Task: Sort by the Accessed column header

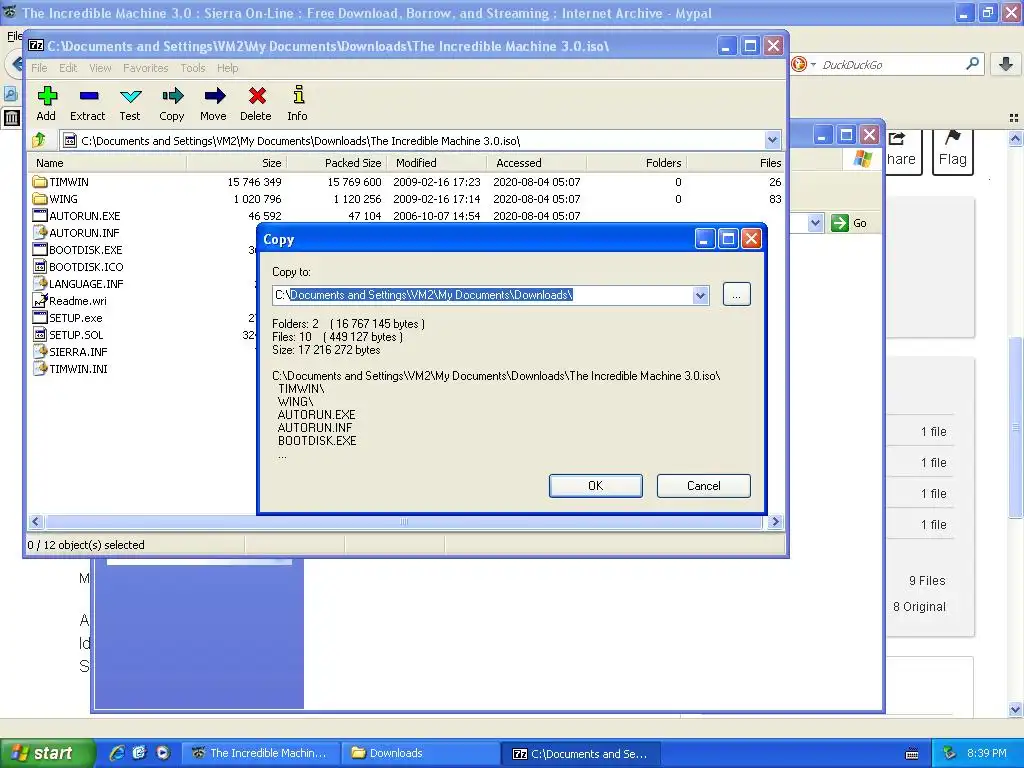Action: tap(537, 163)
